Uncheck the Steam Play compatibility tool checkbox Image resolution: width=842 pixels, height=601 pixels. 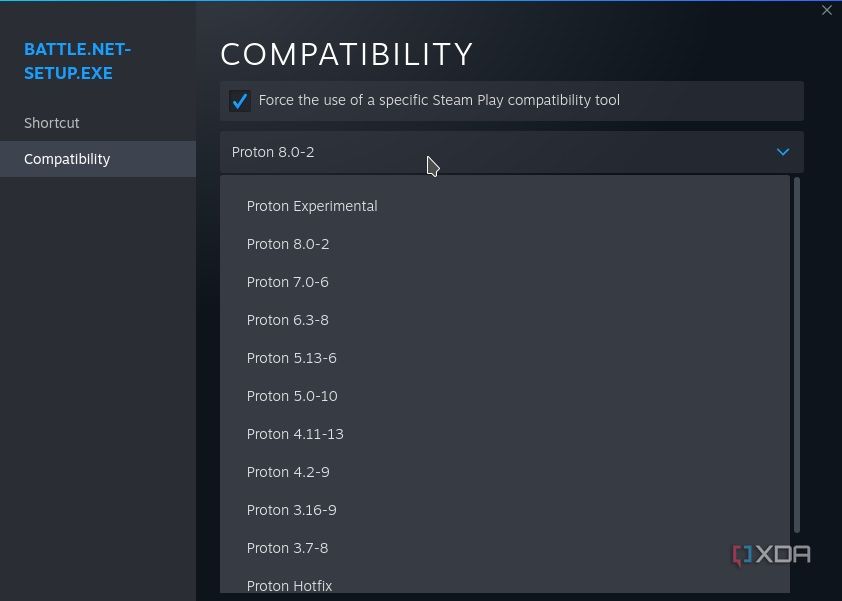click(x=240, y=100)
